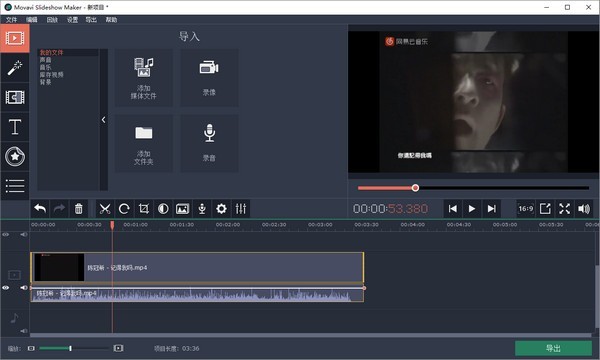
Task: Select 音乐 in the category list
Action: (45, 67)
